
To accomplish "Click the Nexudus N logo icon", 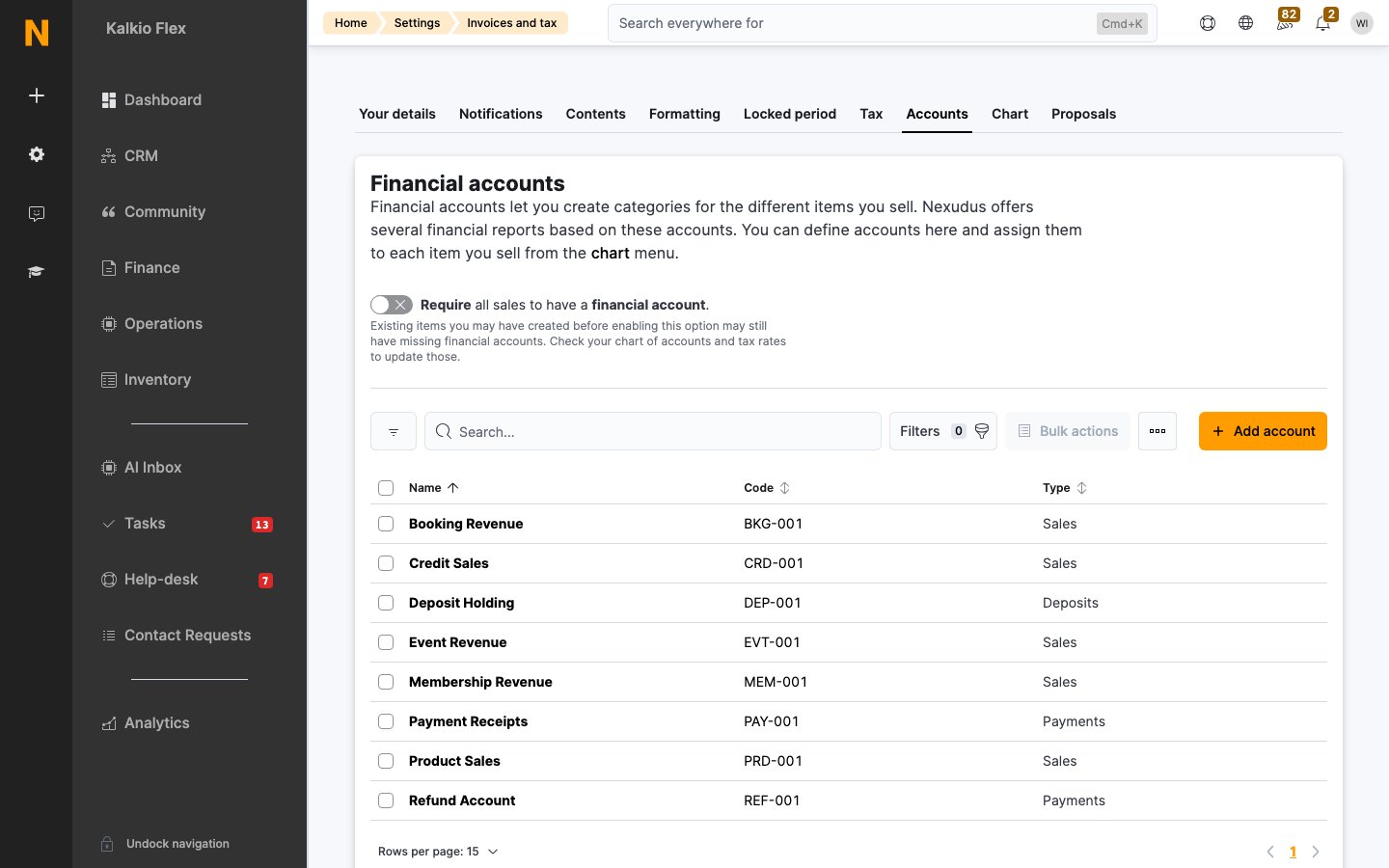I will [x=37, y=33].
